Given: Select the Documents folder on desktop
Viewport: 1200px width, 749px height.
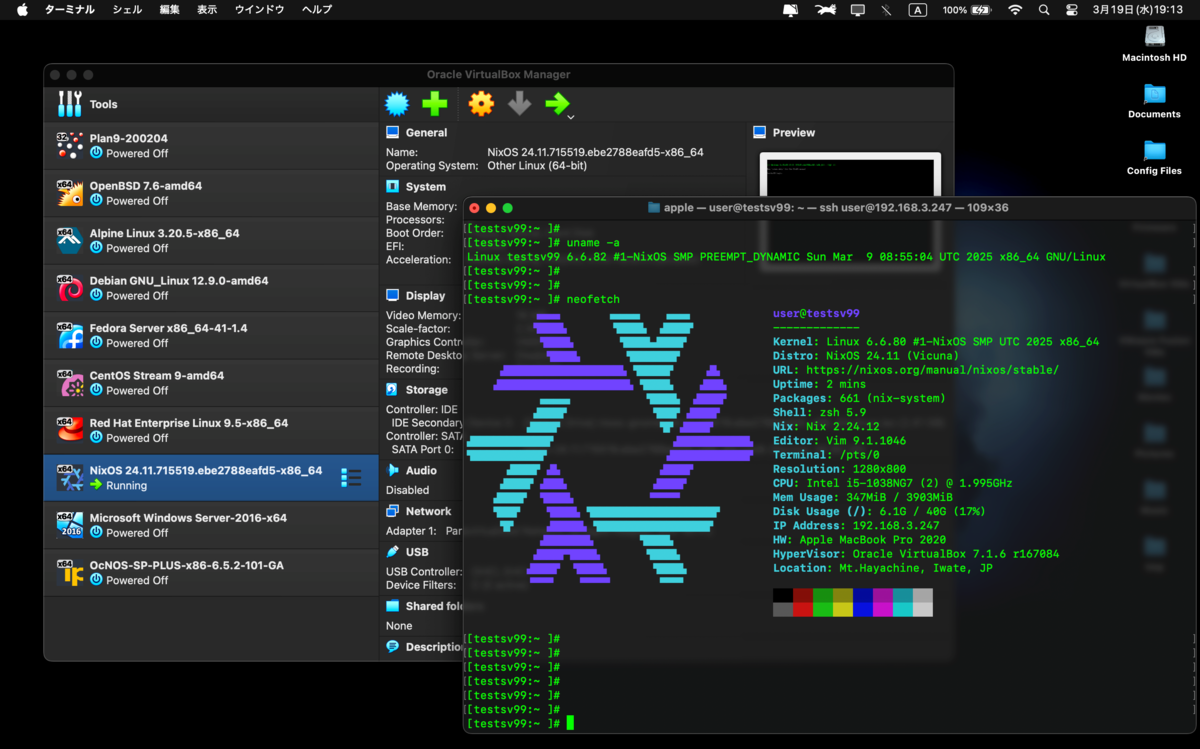Looking at the screenshot, I should click(1154, 100).
